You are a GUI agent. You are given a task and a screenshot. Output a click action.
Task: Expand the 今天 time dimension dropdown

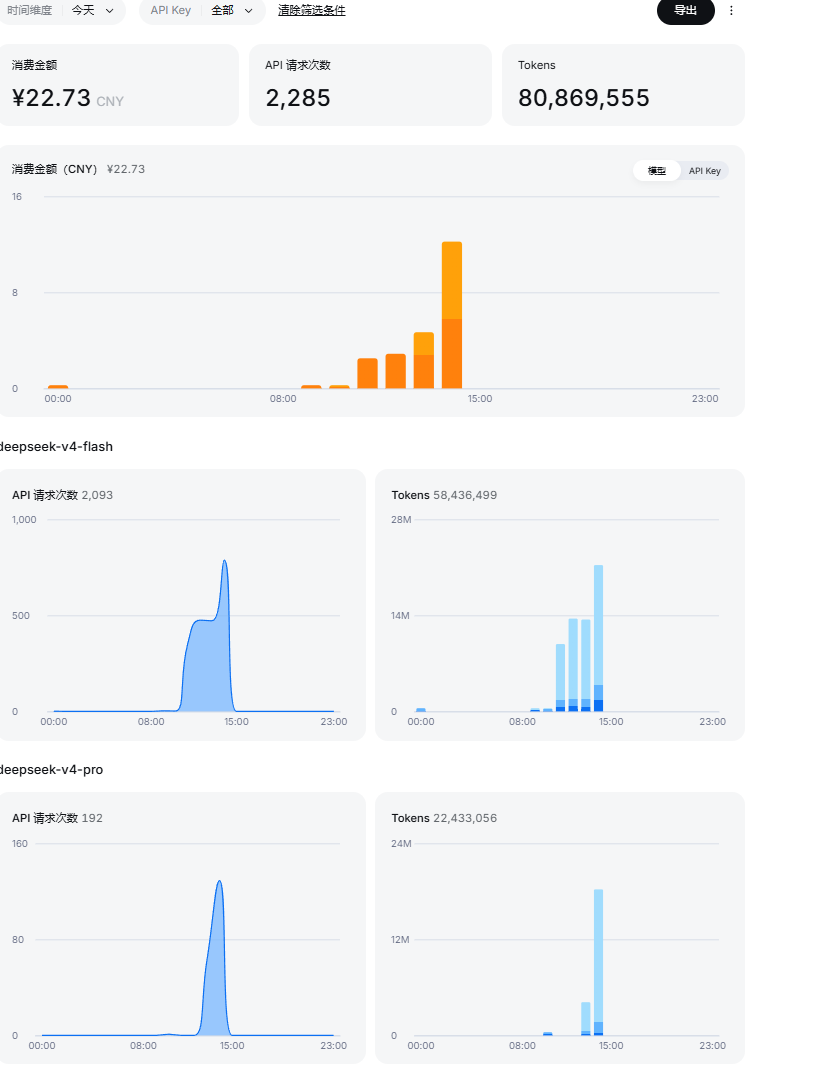pos(92,10)
